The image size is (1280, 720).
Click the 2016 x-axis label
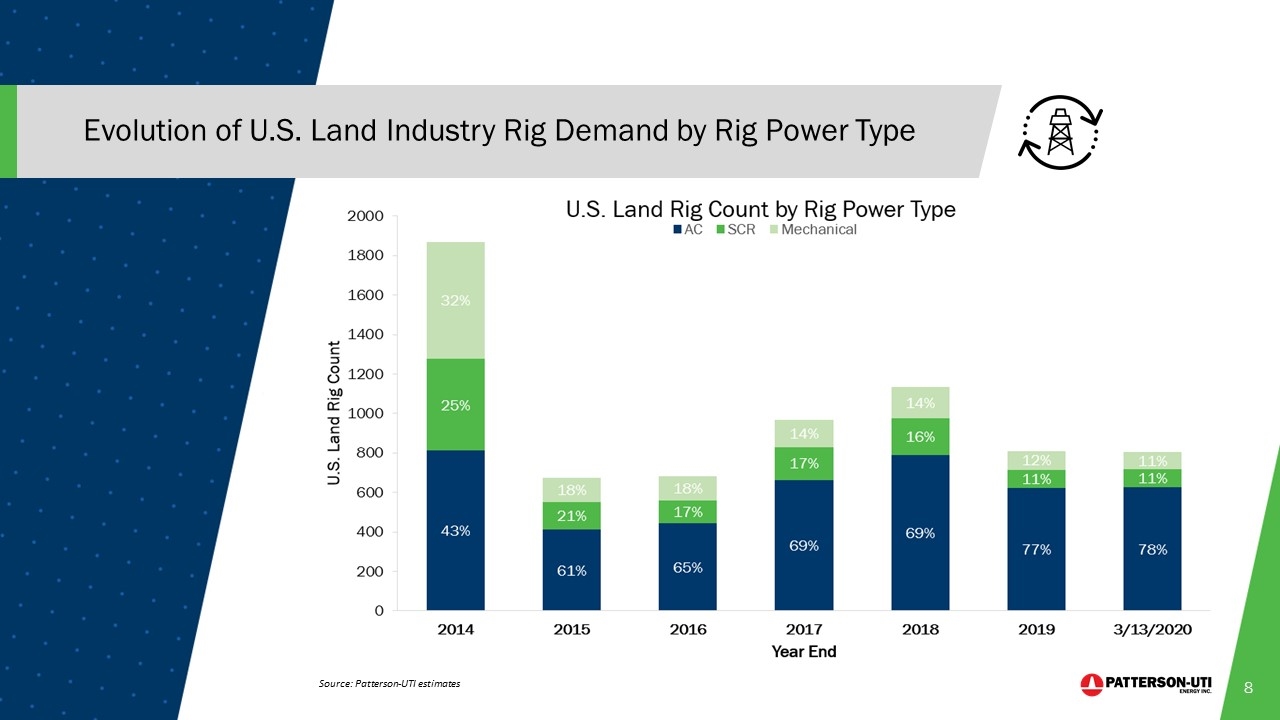coord(688,629)
